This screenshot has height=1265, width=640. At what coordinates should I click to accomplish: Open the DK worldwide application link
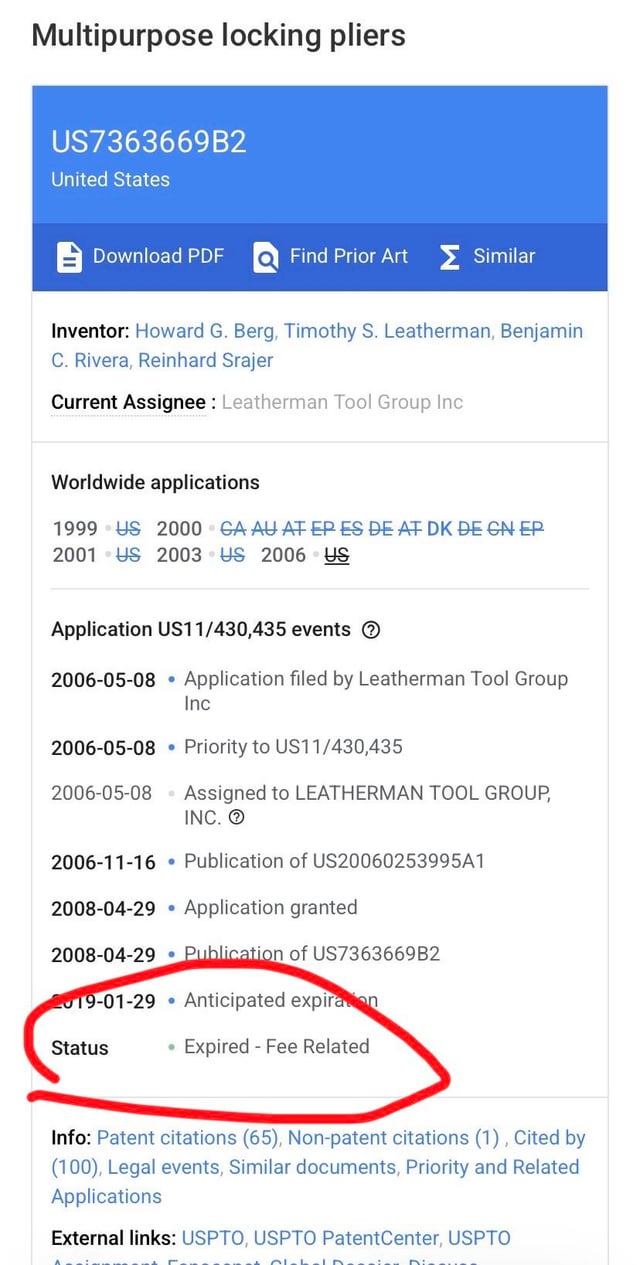(x=439, y=528)
